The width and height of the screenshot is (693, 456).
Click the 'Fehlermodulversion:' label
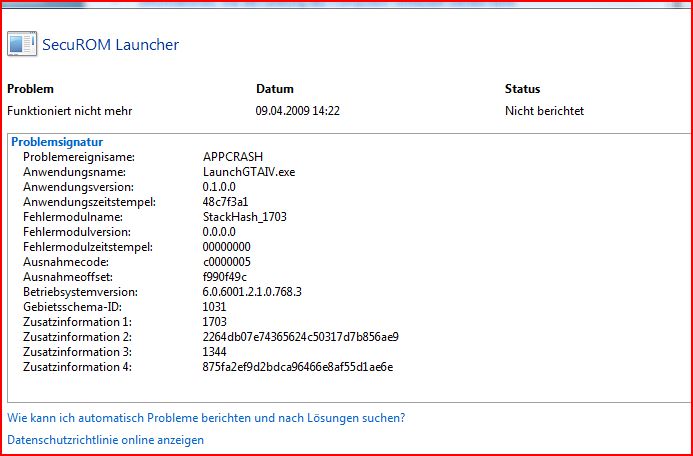[77, 232]
